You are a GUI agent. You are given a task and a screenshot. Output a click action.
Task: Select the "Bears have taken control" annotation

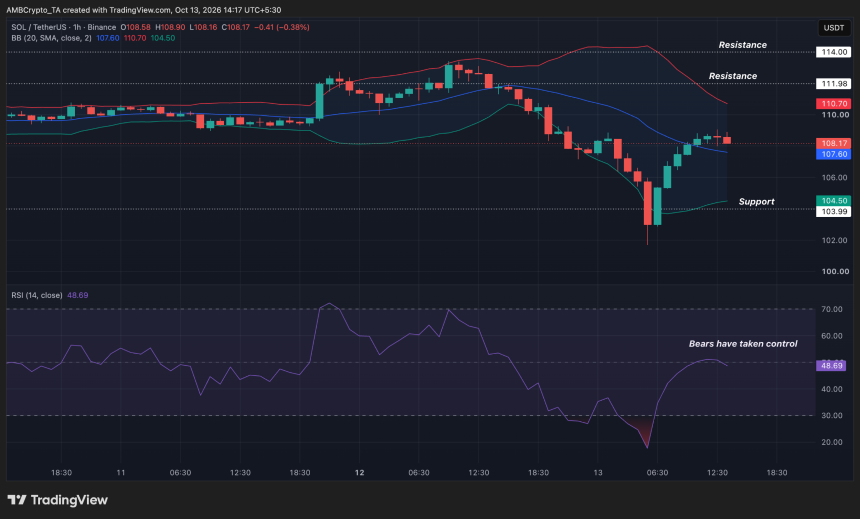coord(743,344)
